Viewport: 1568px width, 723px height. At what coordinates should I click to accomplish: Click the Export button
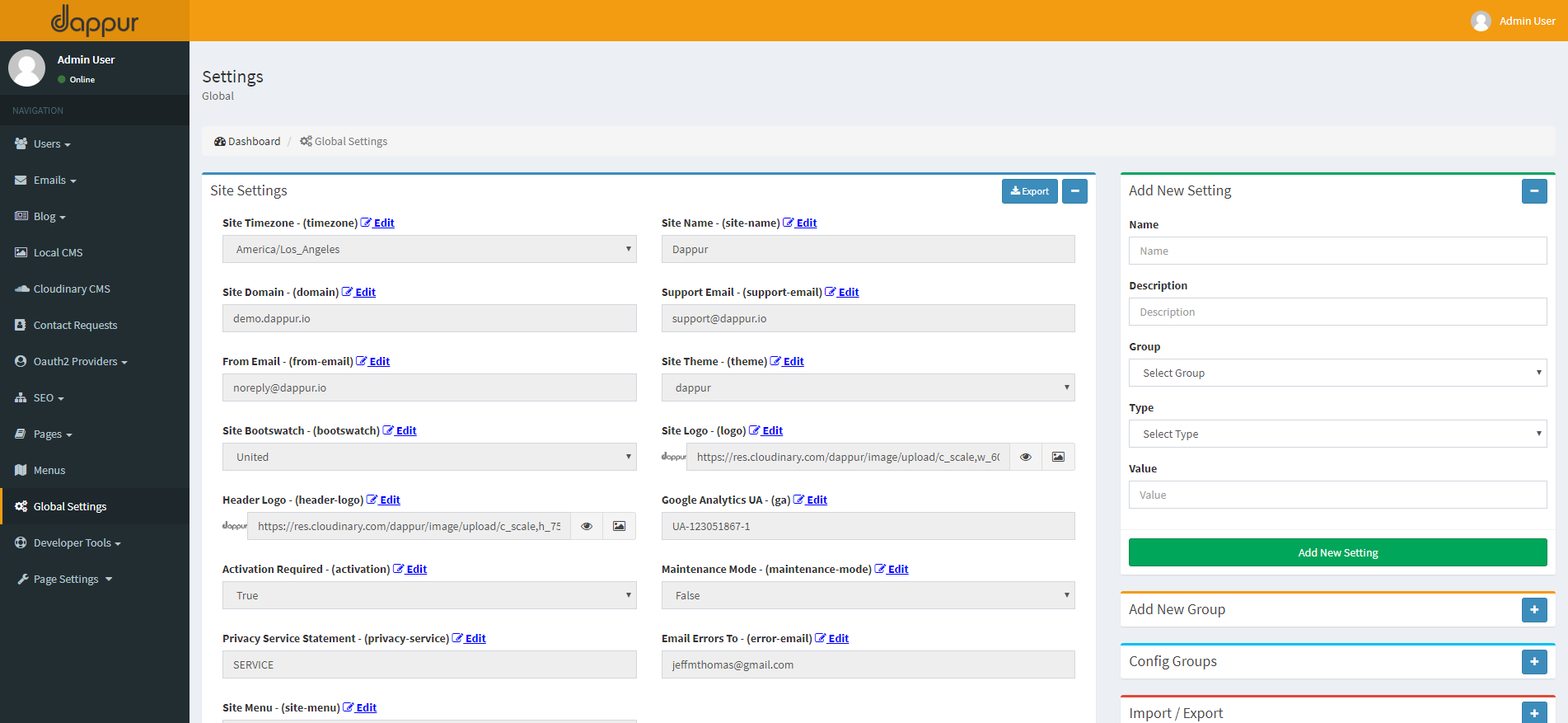(x=1029, y=191)
